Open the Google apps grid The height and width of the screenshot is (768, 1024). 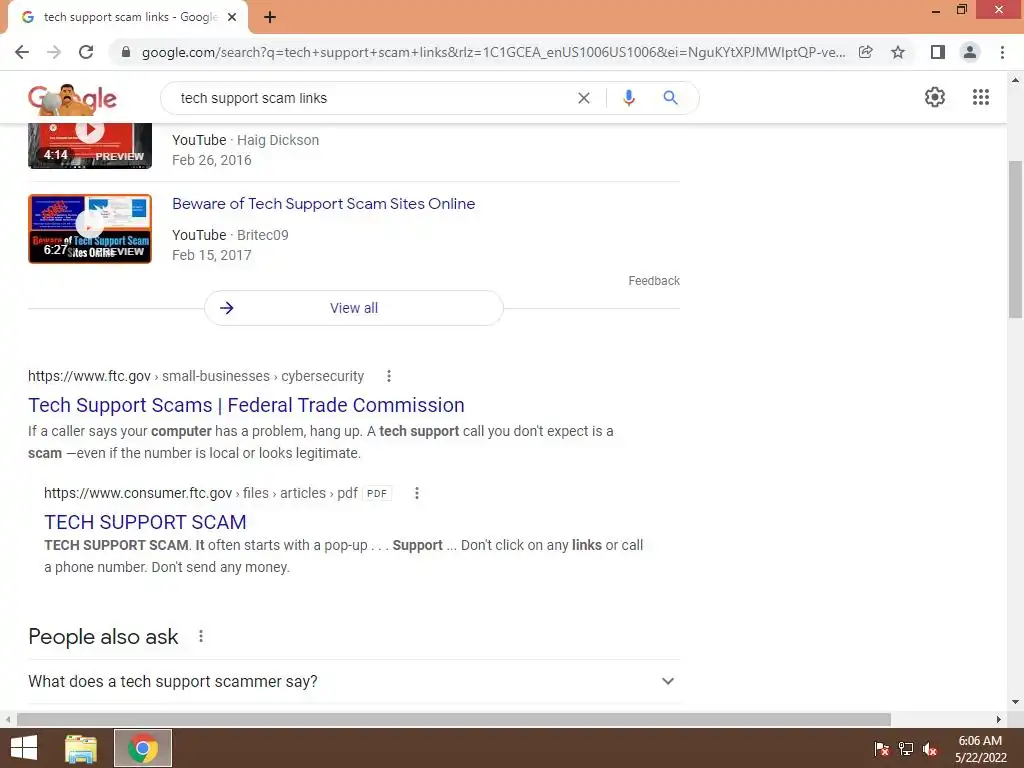coord(981,97)
